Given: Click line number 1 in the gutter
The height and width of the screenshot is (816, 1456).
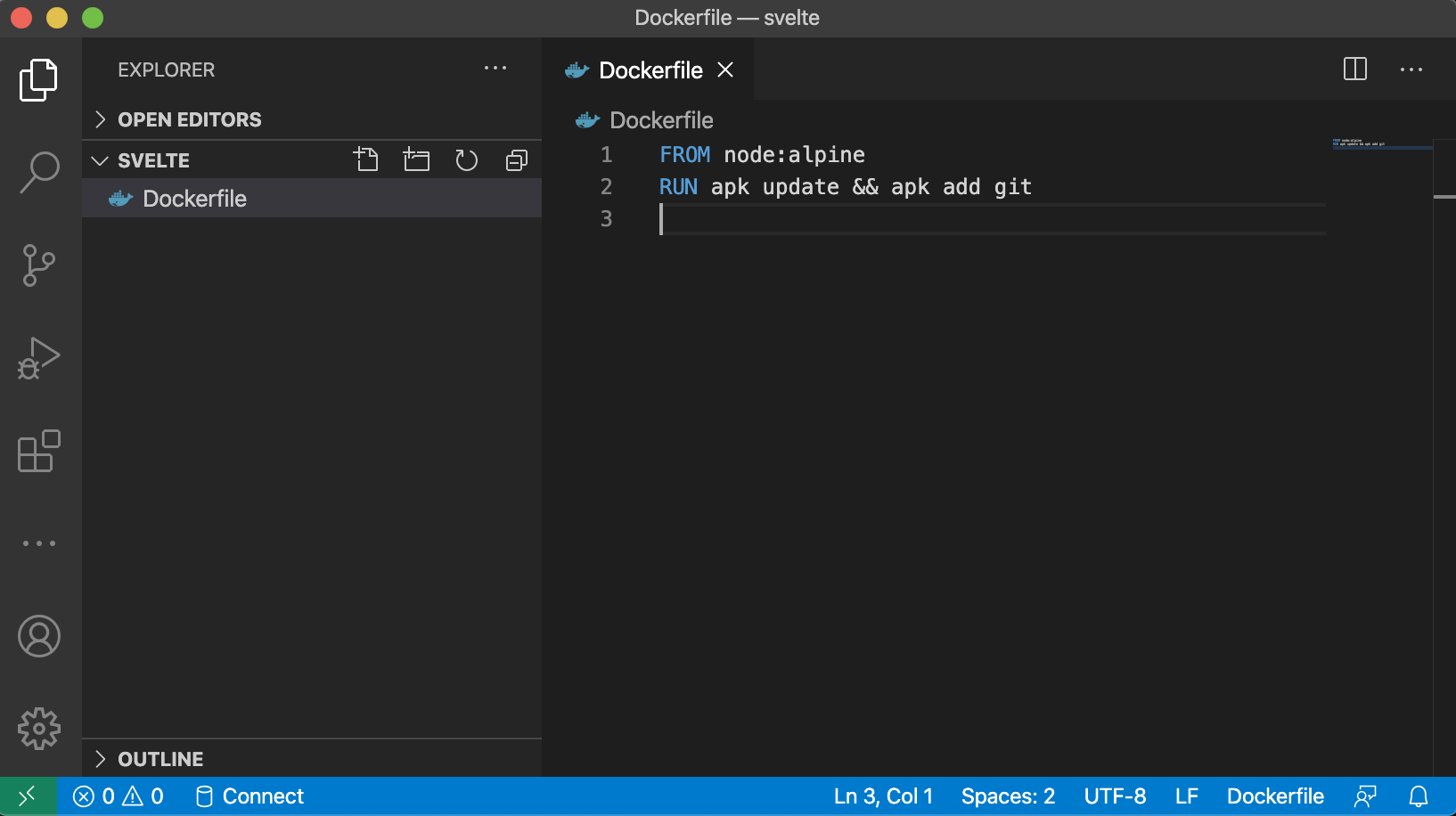Looking at the screenshot, I should 606,155.
